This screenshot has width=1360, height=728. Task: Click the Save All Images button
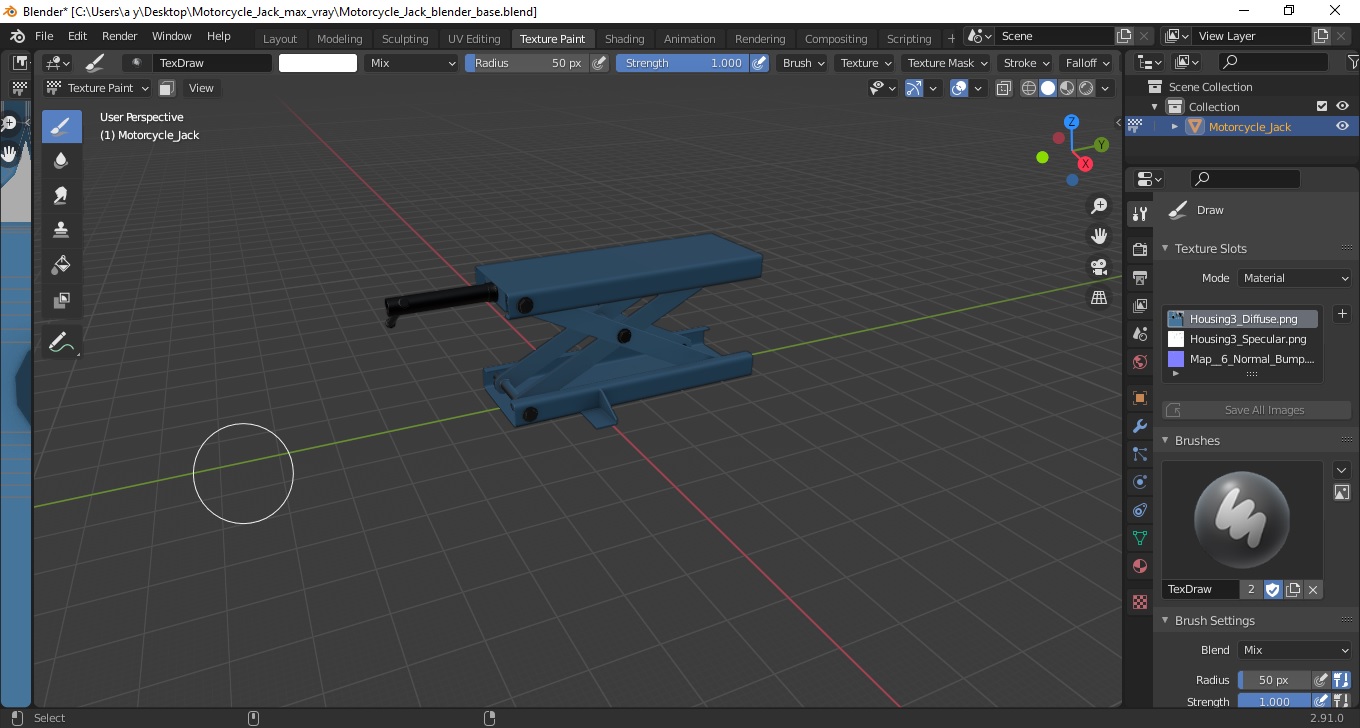coord(1256,410)
